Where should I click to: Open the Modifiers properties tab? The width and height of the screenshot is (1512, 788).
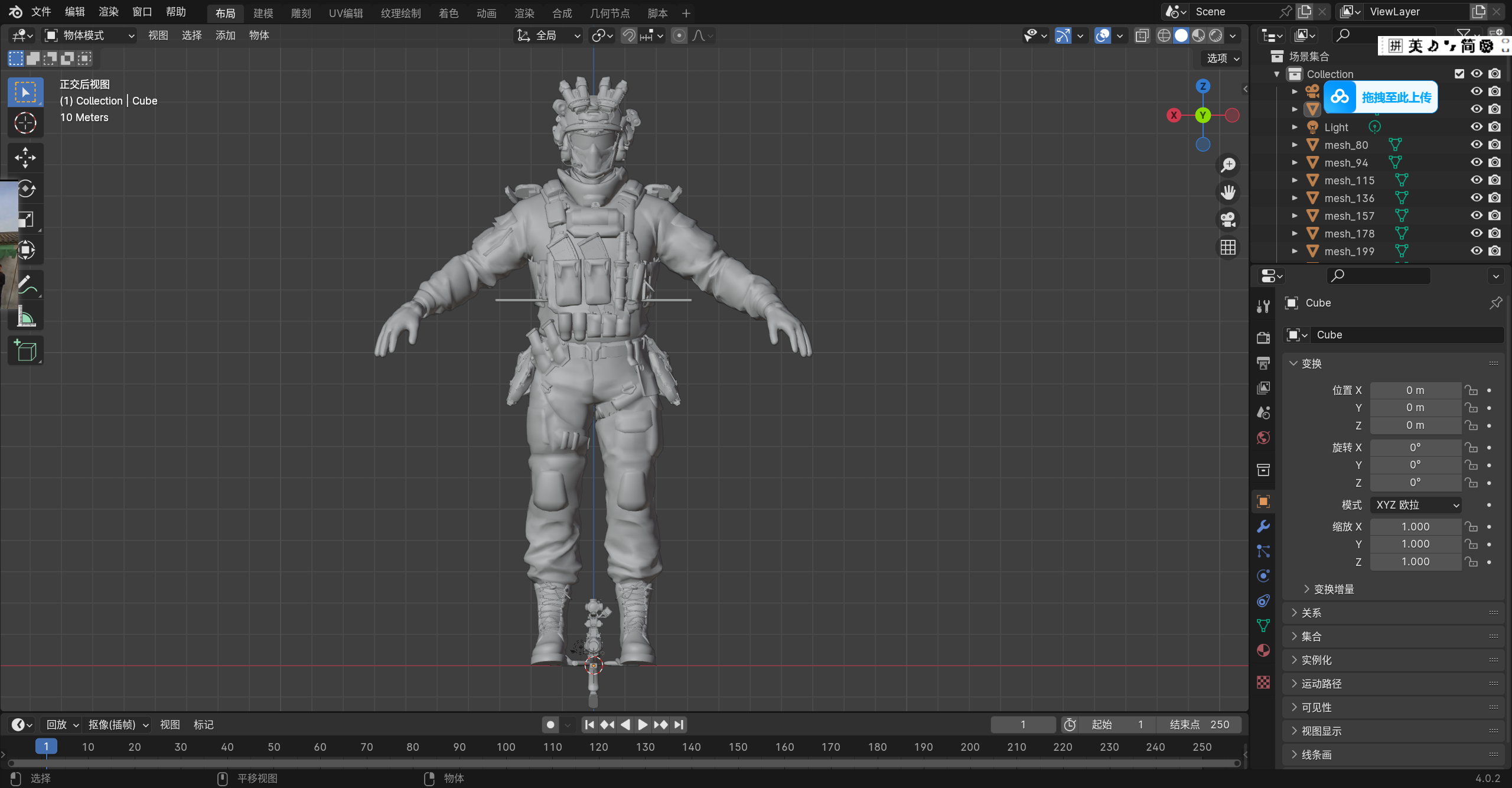[x=1263, y=526]
